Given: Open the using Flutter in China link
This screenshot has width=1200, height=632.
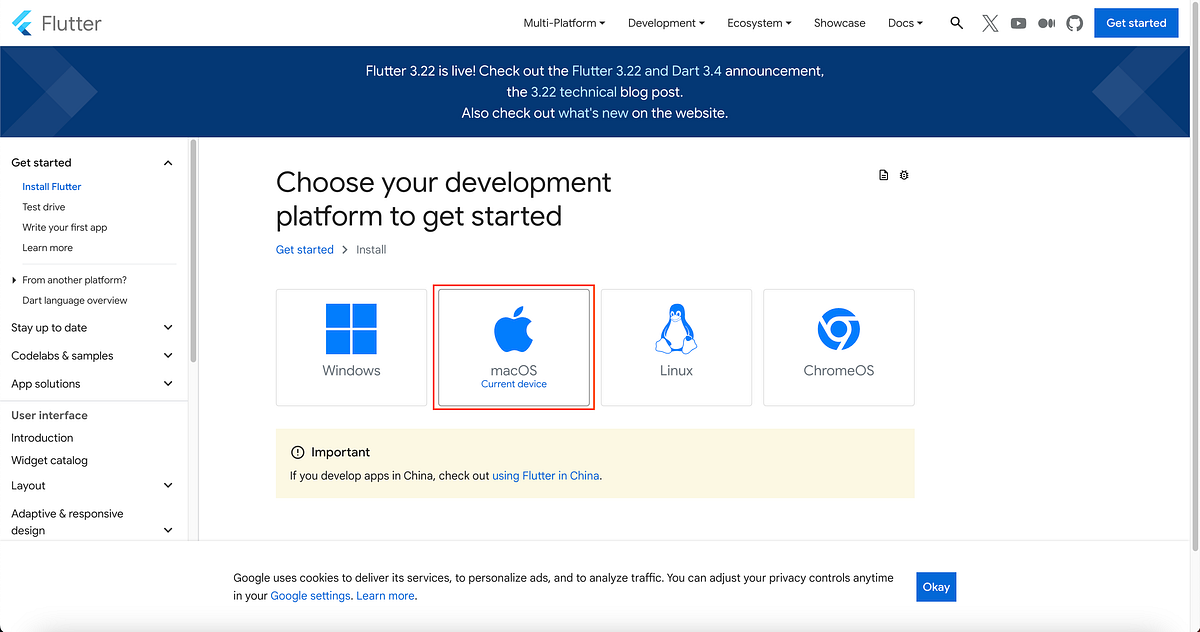Looking at the screenshot, I should coord(545,476).
